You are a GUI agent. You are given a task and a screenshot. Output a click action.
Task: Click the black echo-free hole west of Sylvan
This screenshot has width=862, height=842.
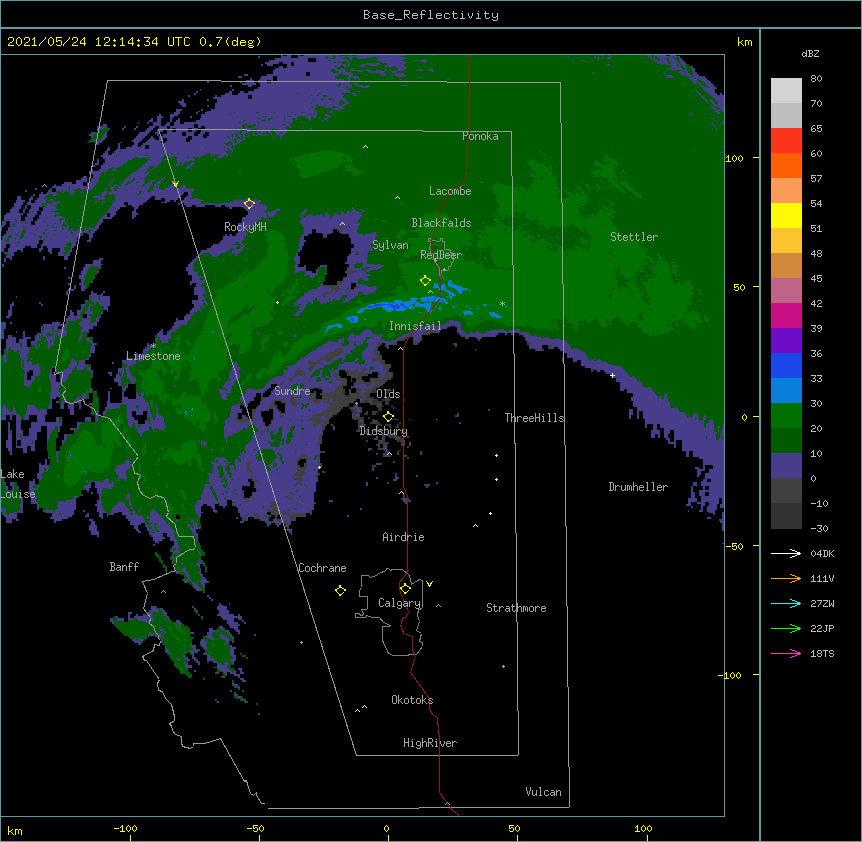[323, 256]
